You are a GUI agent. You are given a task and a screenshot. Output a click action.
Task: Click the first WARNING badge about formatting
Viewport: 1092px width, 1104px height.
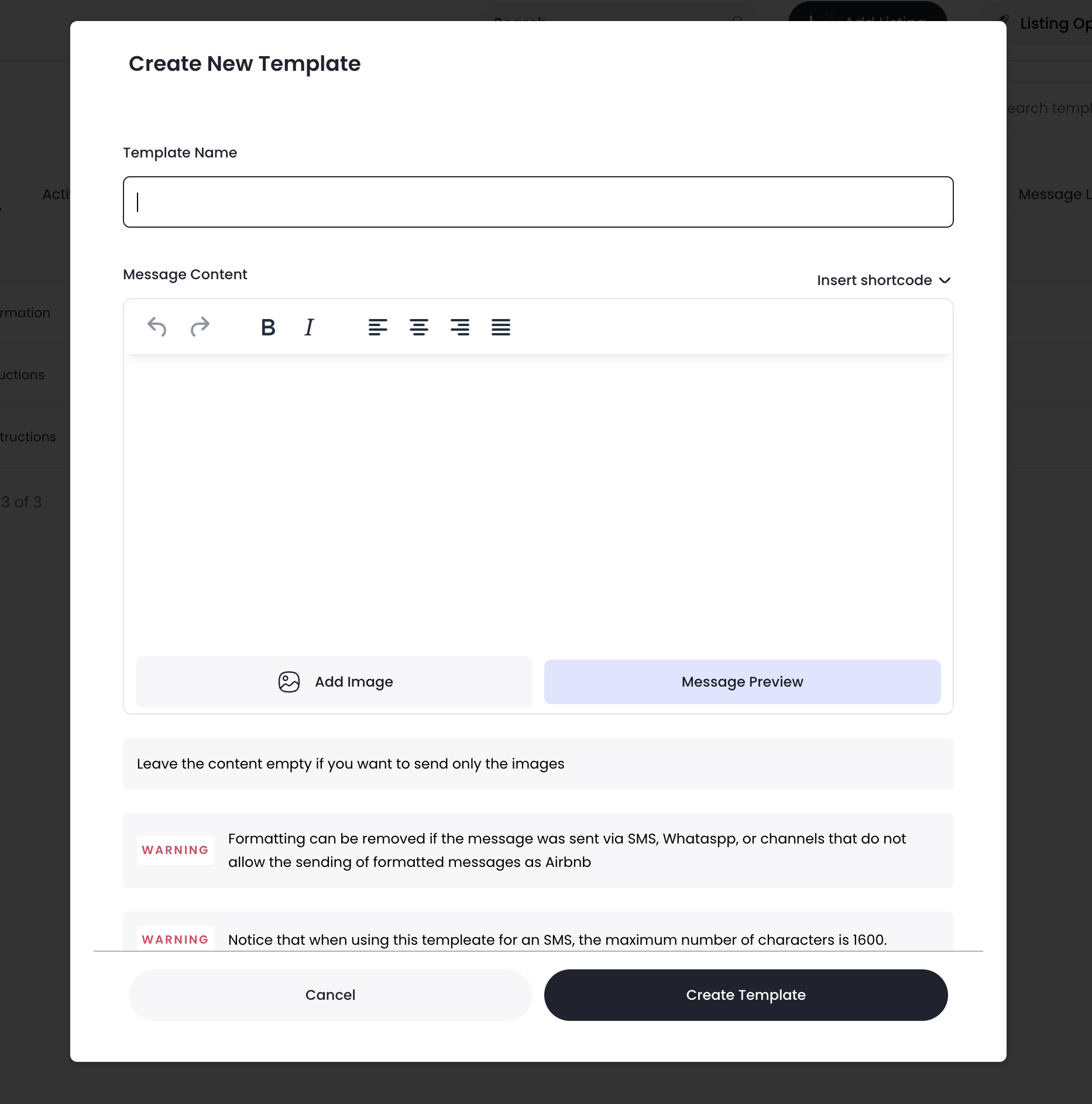pyautogui.click(x=175, y=850)
